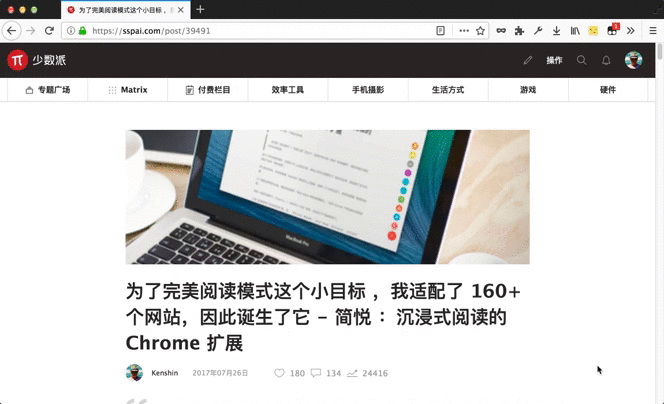Click the wrench developer tools icon
Image resolution: width=664 pixels, height=404 pixels.
point(538,30)
